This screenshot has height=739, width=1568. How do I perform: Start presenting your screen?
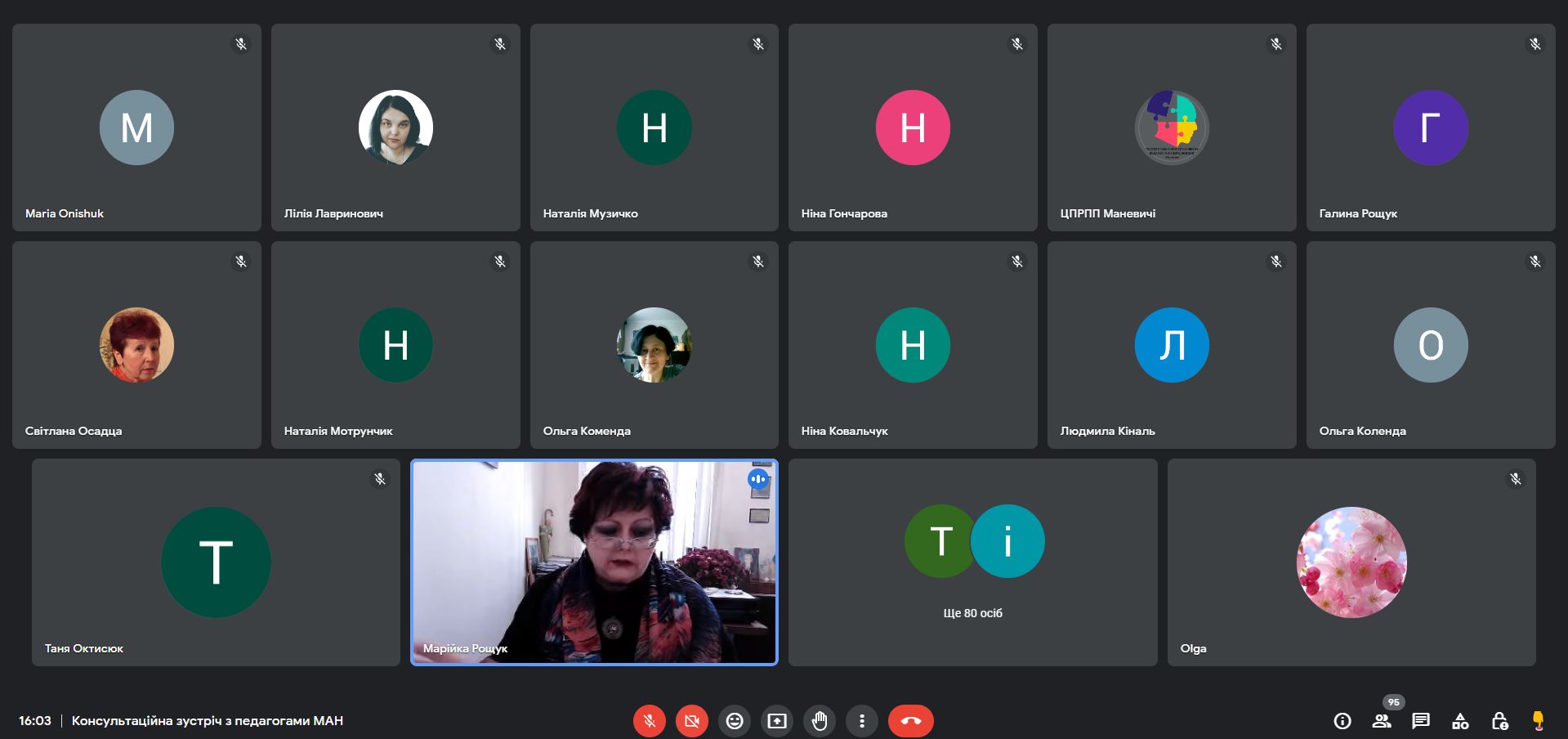click(777, 721)
